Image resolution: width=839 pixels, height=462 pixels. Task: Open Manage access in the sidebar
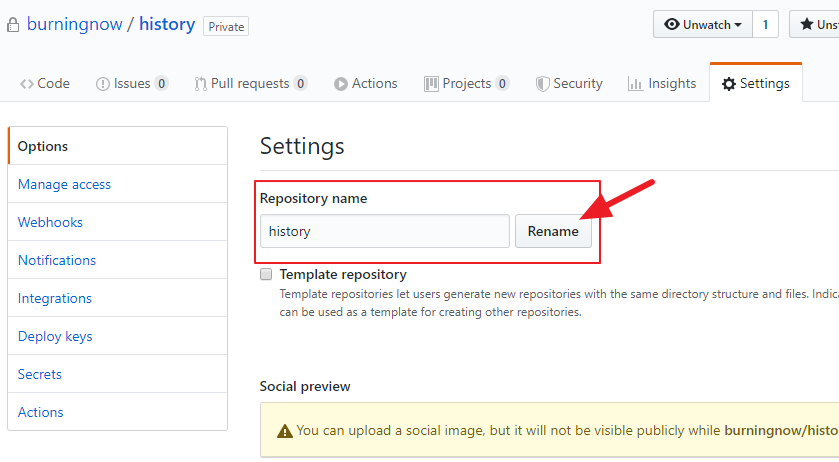pos(118,184)
